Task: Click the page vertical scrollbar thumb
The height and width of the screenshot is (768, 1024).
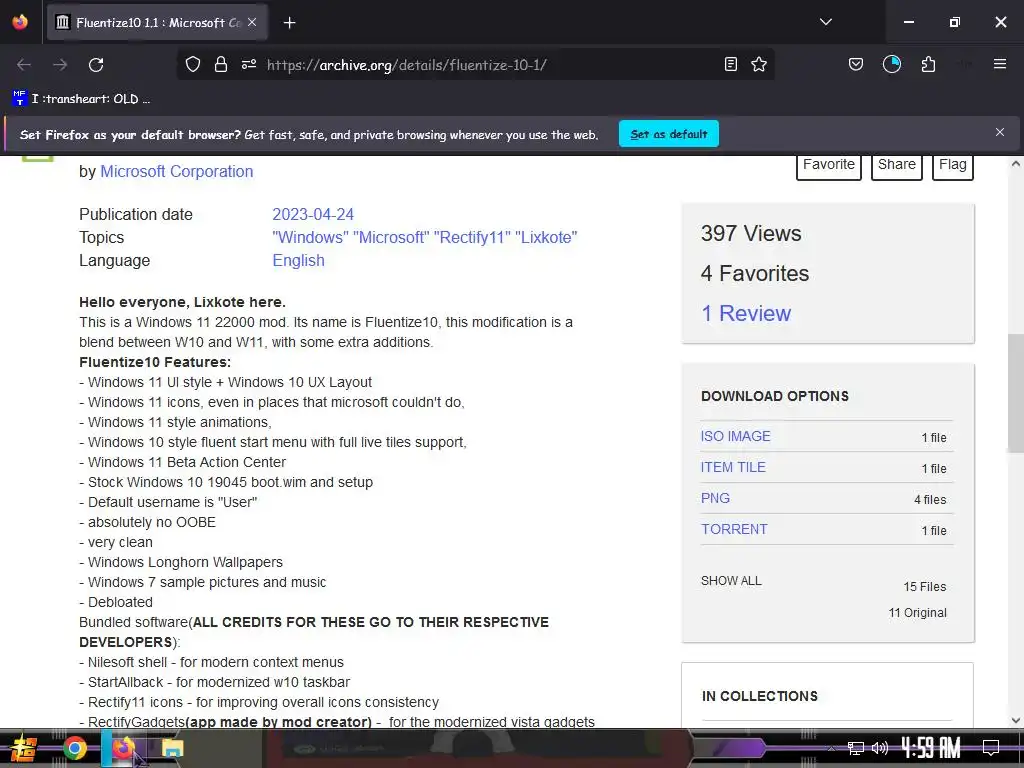Action: click(x=1016, y=393)
